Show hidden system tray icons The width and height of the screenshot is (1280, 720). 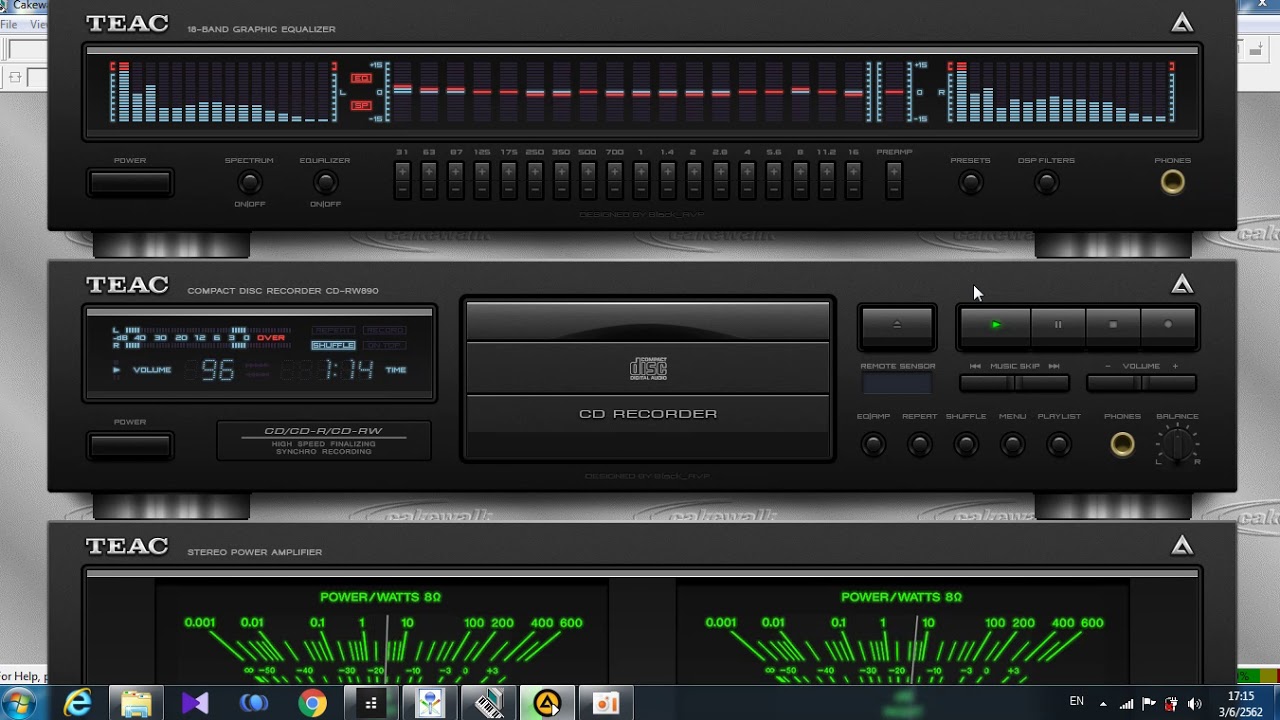click(1103, 703)
